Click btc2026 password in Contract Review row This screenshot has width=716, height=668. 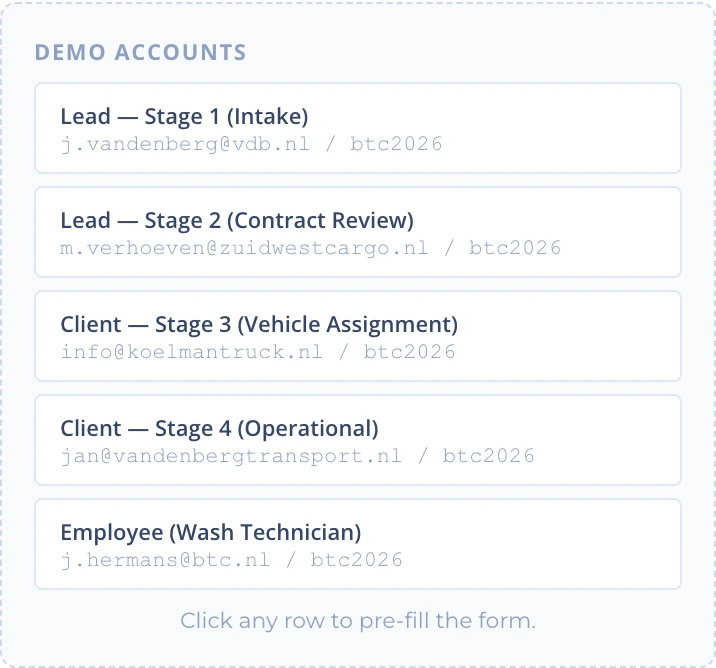coord(515,248)
